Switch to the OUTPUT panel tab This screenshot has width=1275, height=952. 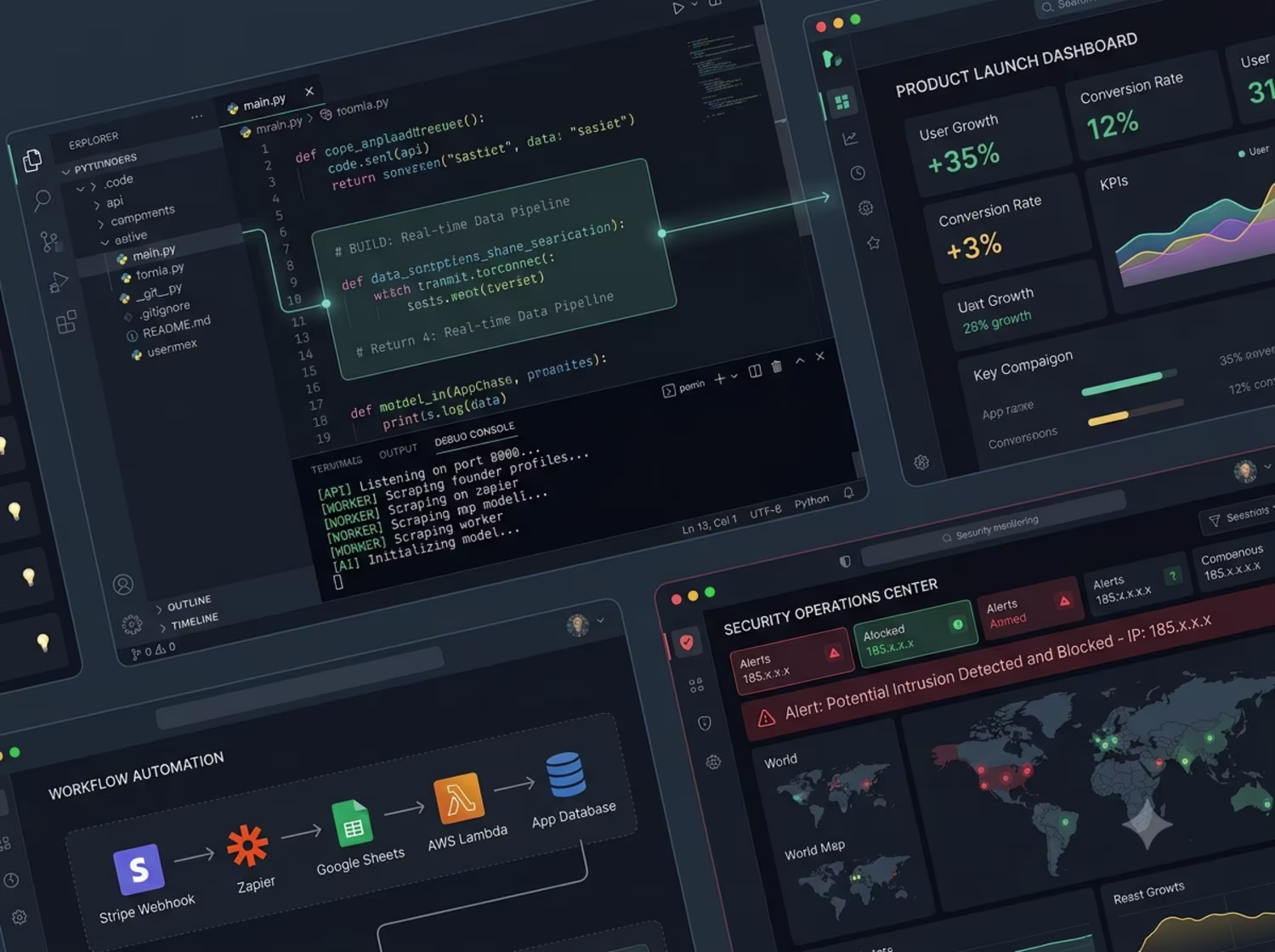[398, 450]
